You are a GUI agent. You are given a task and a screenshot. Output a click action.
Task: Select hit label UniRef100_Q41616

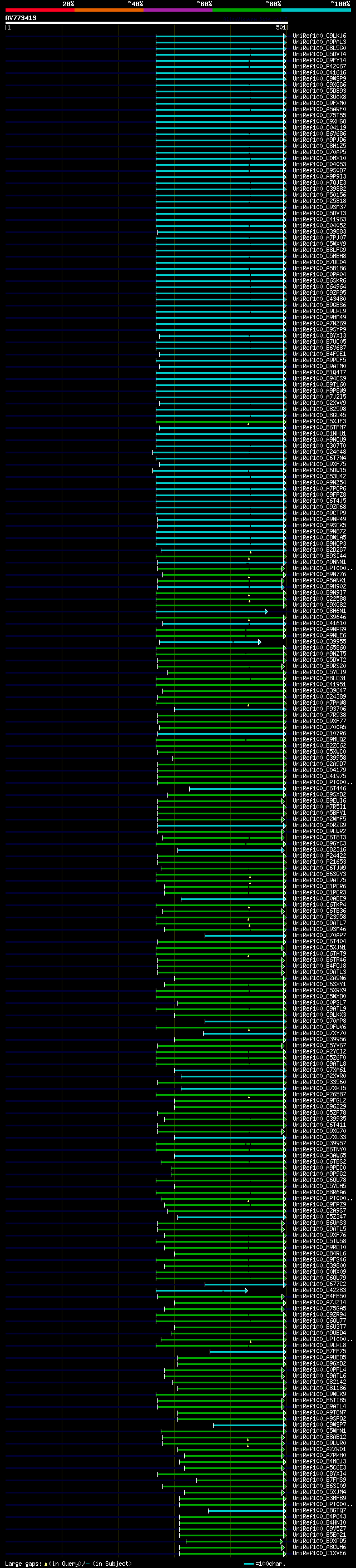319,72
